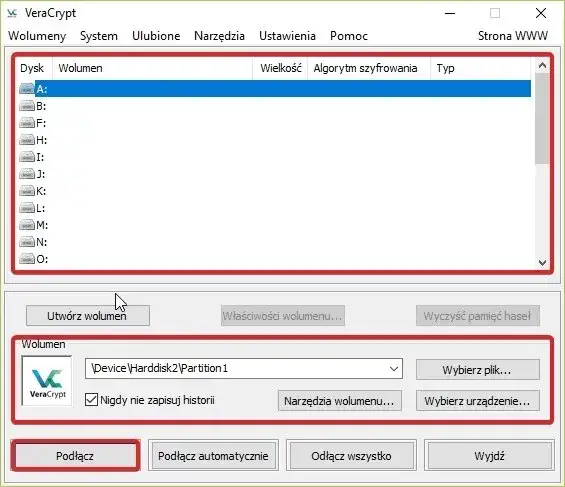Click Podłącz automatycznie button

tap(213, 456)
